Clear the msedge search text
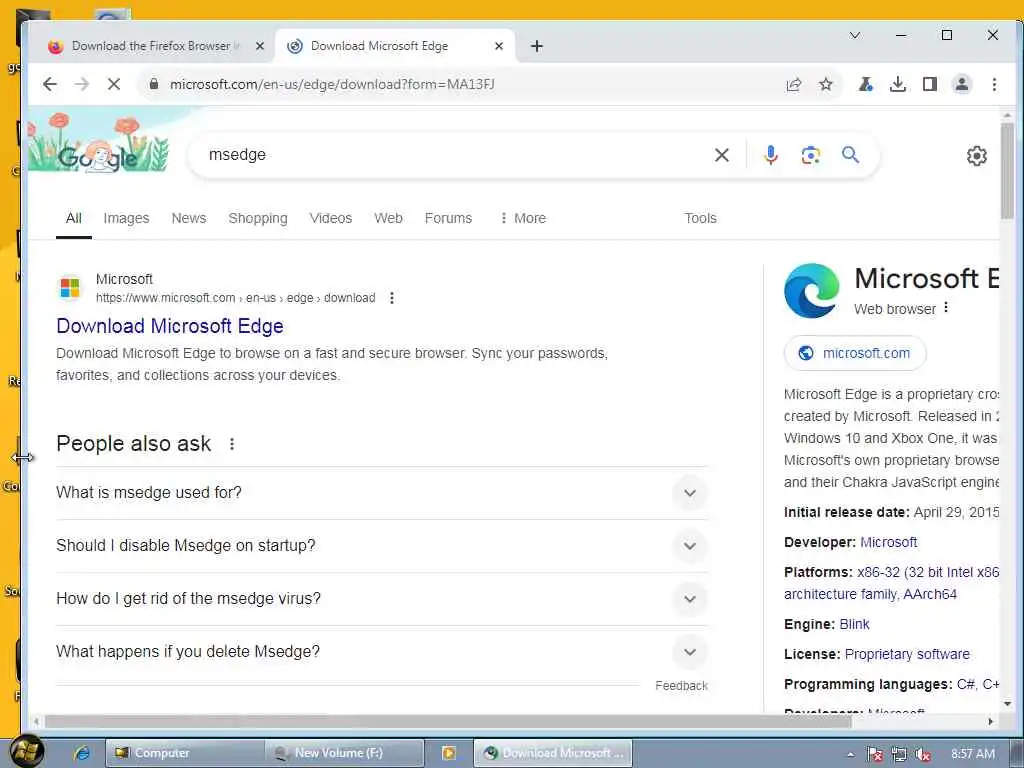The height and width of the screenshot is (768, 1024). coord(722,155)
